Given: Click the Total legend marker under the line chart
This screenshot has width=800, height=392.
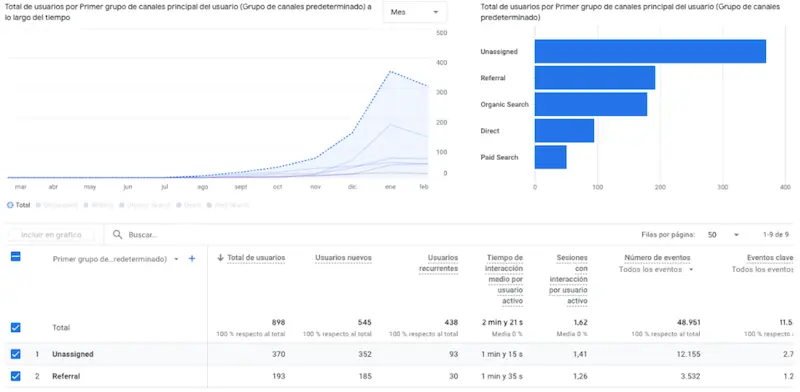Looking at the screenshot, I should [x=10, y=205].
